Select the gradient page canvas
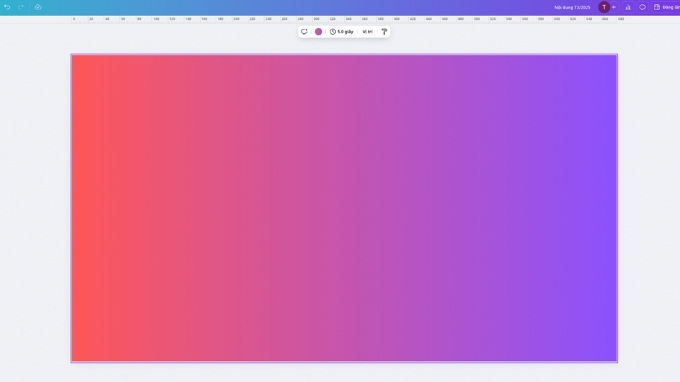 tap(344, 208)
